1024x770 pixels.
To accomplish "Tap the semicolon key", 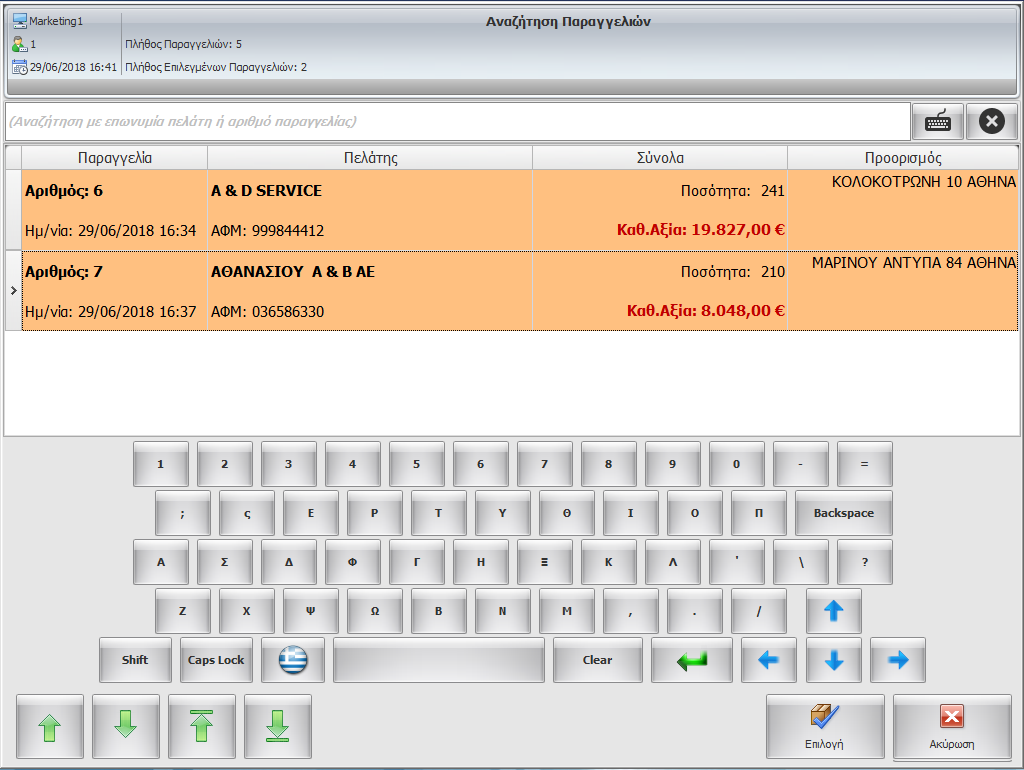I will pos(183,513).
